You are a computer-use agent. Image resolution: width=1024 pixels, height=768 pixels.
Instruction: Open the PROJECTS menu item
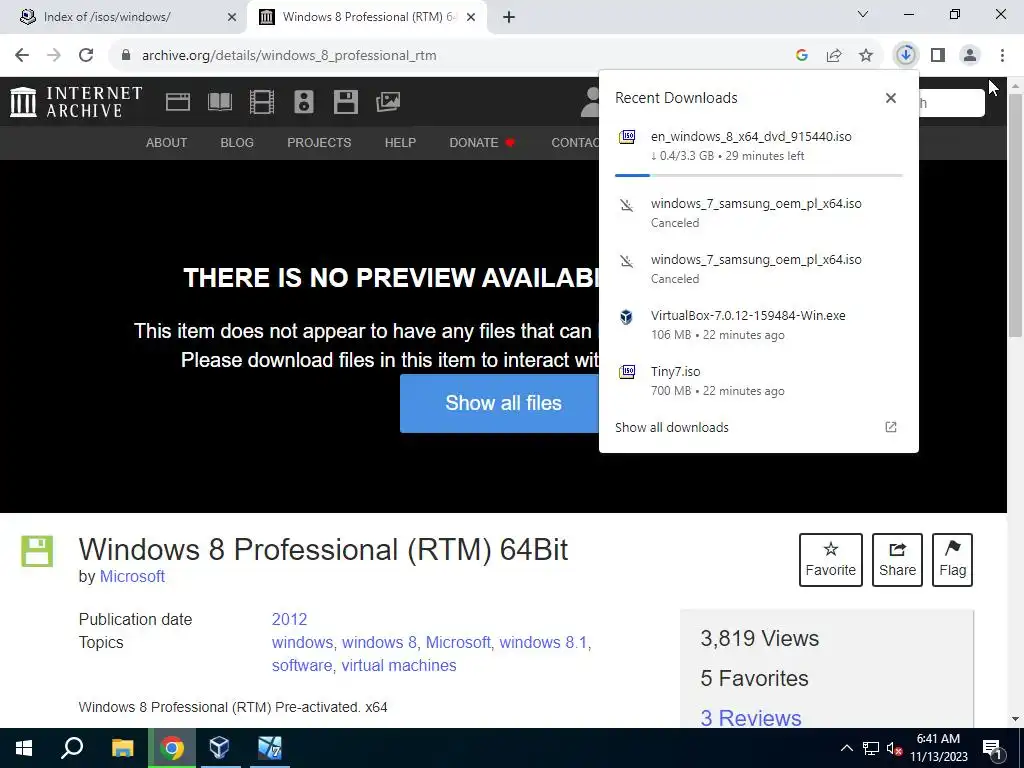(319, 143)
